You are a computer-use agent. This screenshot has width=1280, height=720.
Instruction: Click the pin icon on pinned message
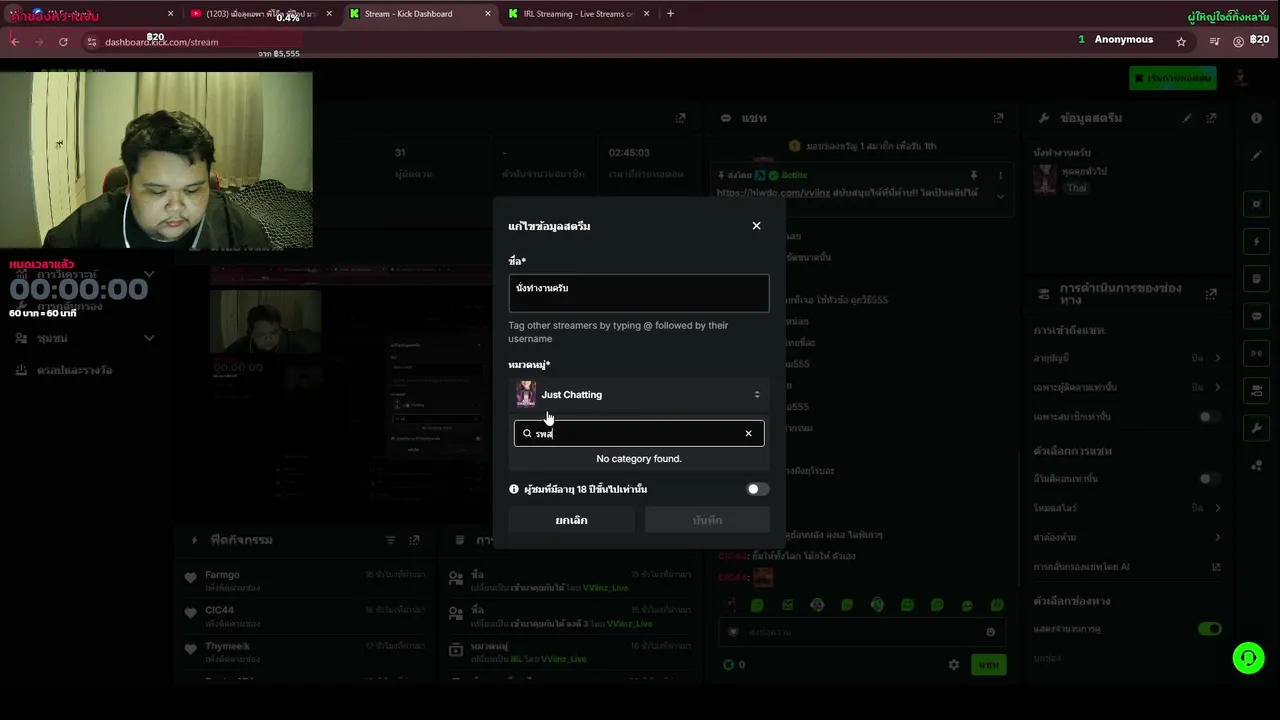click(973, 175)
